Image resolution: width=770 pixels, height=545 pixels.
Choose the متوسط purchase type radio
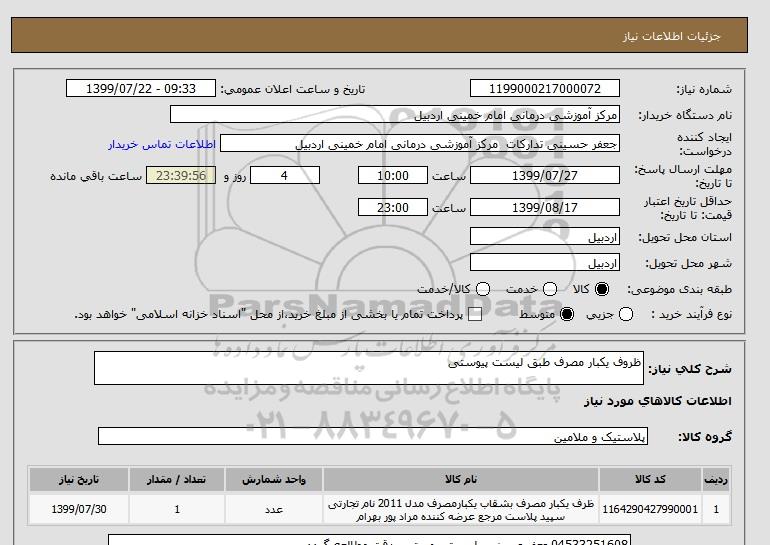[567, 314]
